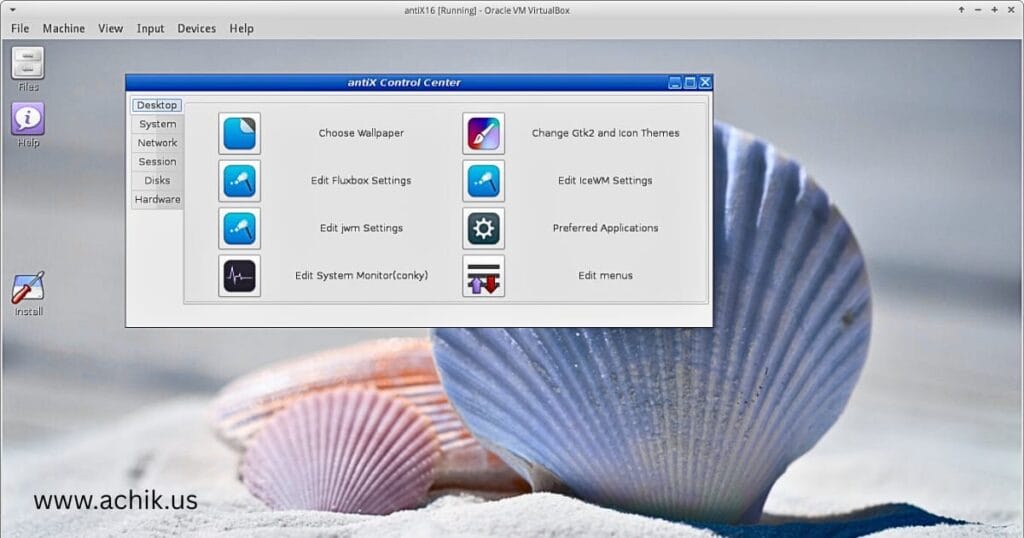Viewport: 1024px width, 538px height.
Task: Switch to the Network tab
Action: click(x=157, y=143)
